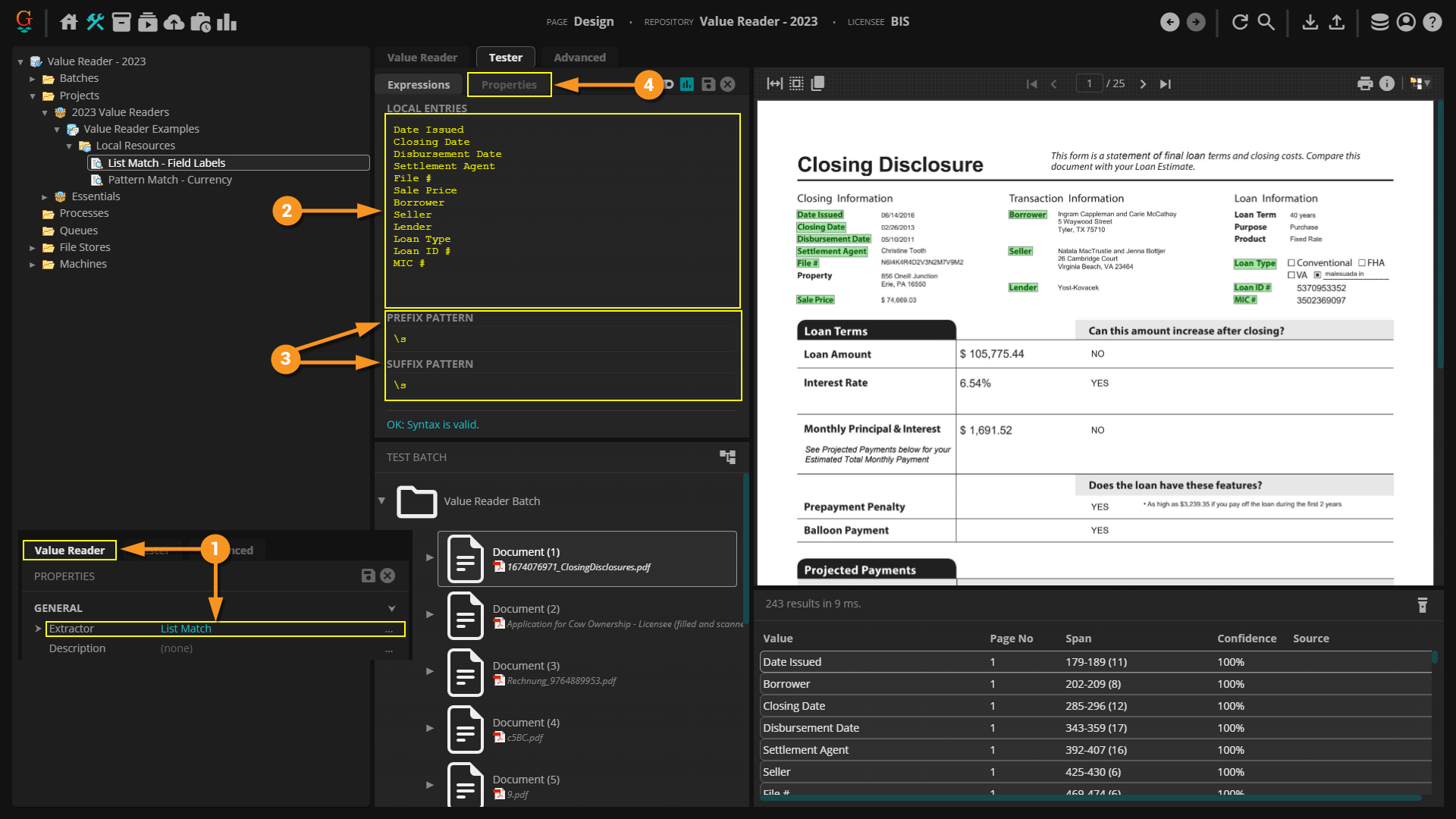Click the print icon in viewer toolbar
Screen dimensions: 1456x819
tap(1365, 83)
